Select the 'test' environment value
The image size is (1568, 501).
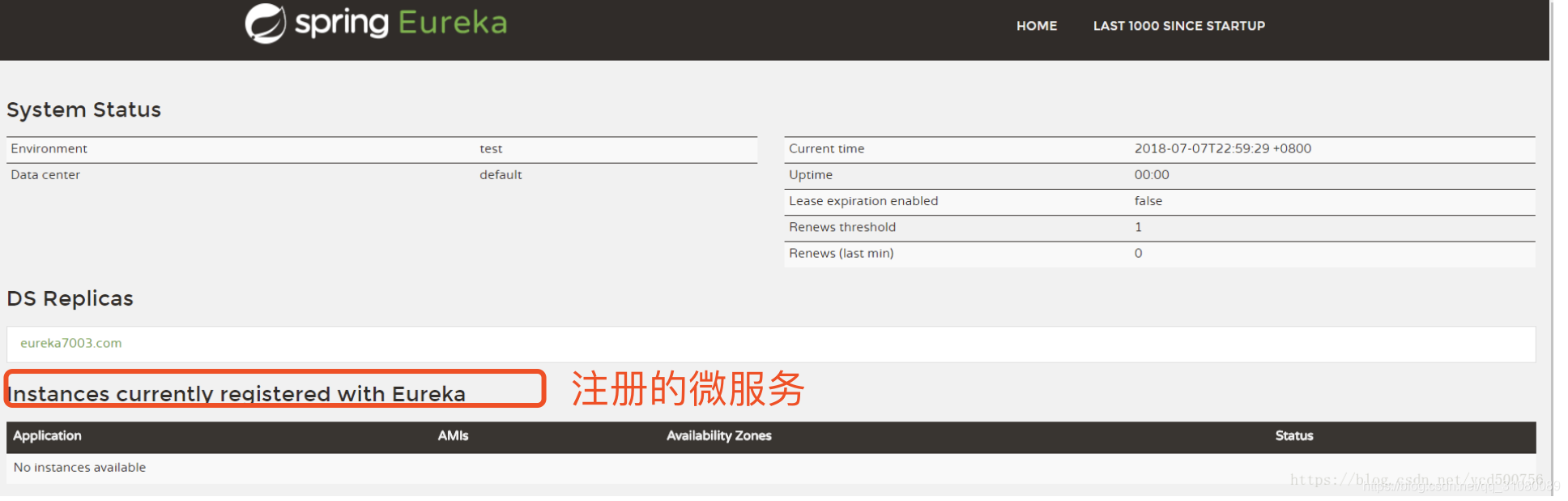491,148
